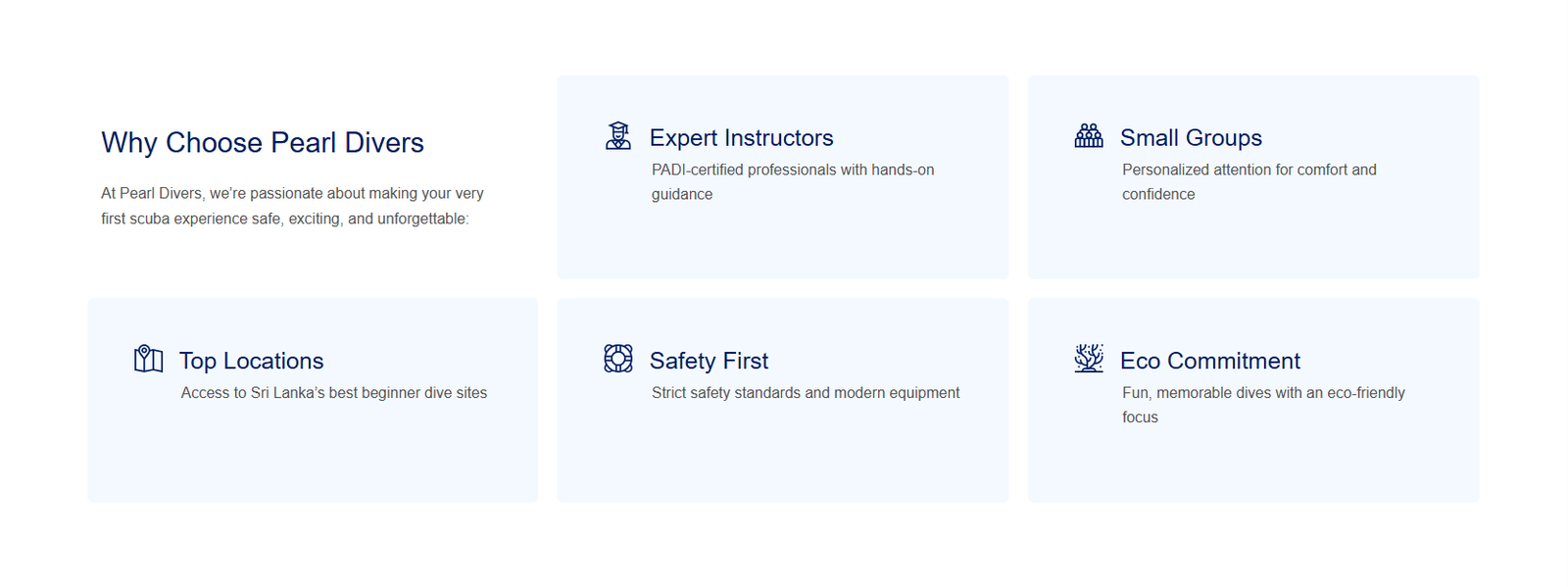
Task: Click empty space below Small Groups description
Action: (1252, 243)
